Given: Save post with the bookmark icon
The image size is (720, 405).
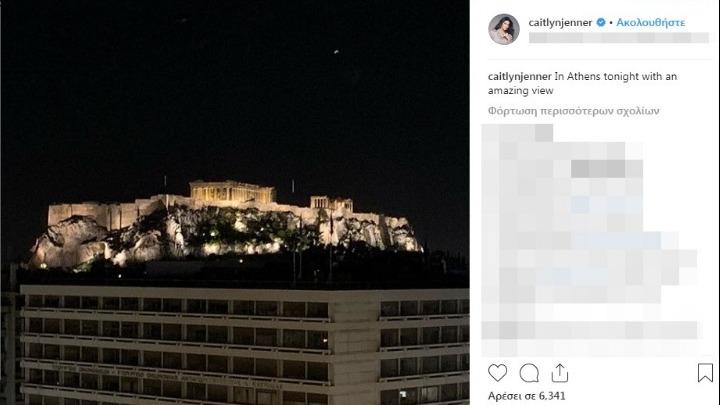Looking at the screenshot, I should pos(705,373).
